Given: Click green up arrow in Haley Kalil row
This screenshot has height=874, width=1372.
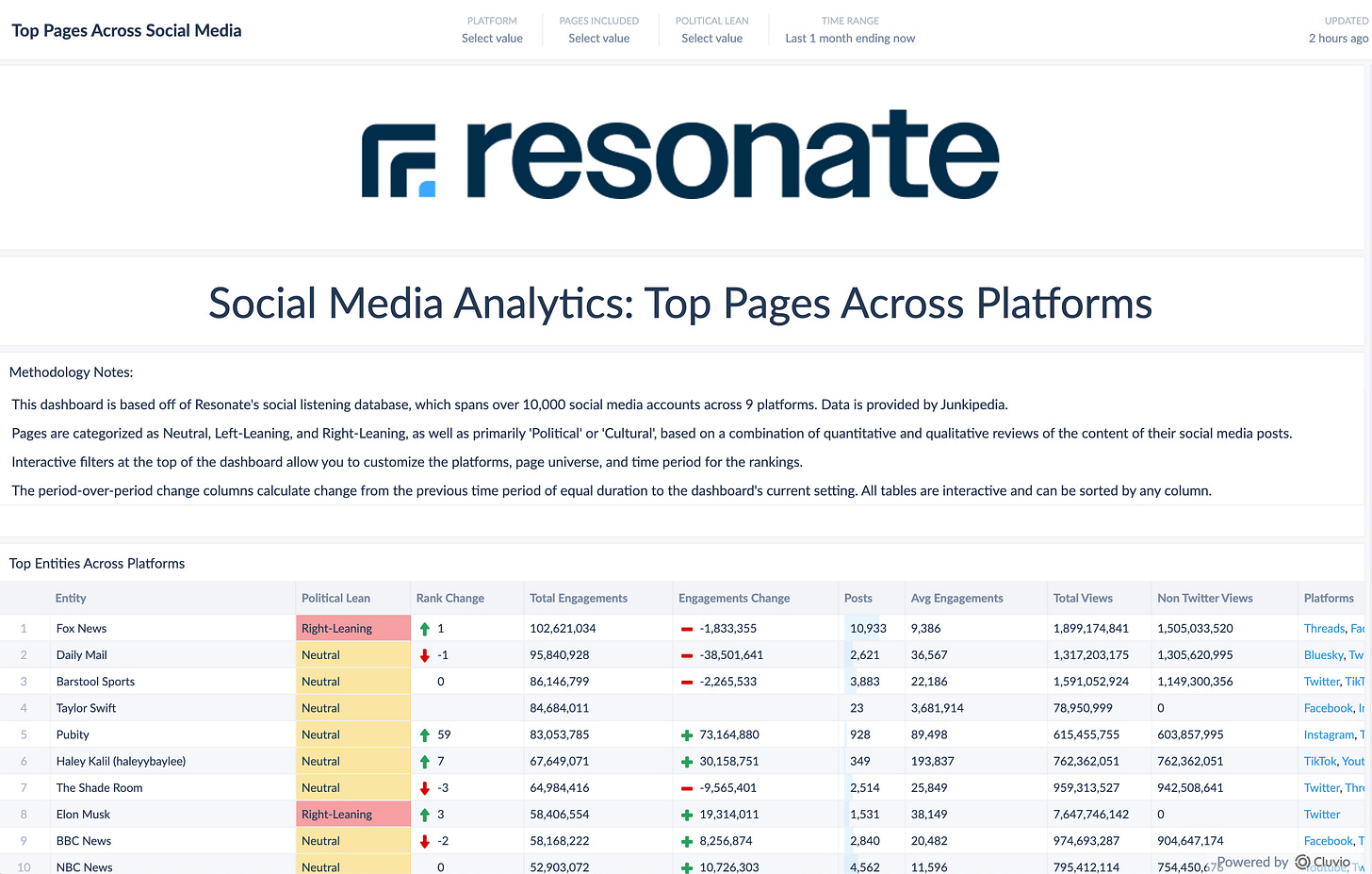Looking at the screenshot, I should pyautogui.click(x=425, y=761).
